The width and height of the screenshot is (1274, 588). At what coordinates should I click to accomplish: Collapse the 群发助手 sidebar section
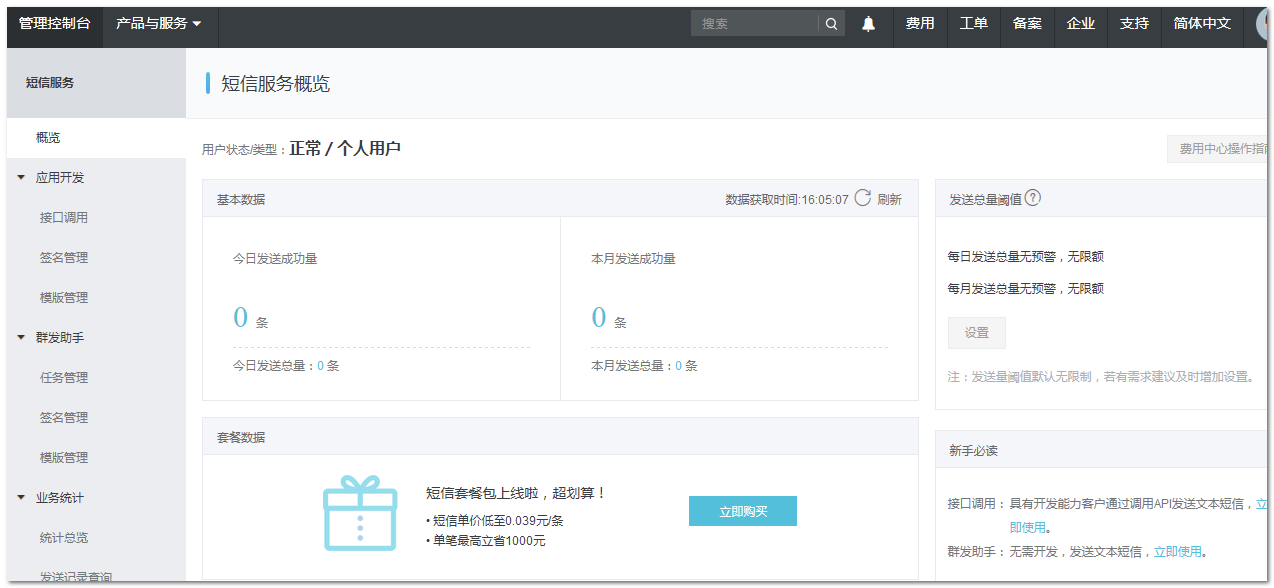[21, 338]
